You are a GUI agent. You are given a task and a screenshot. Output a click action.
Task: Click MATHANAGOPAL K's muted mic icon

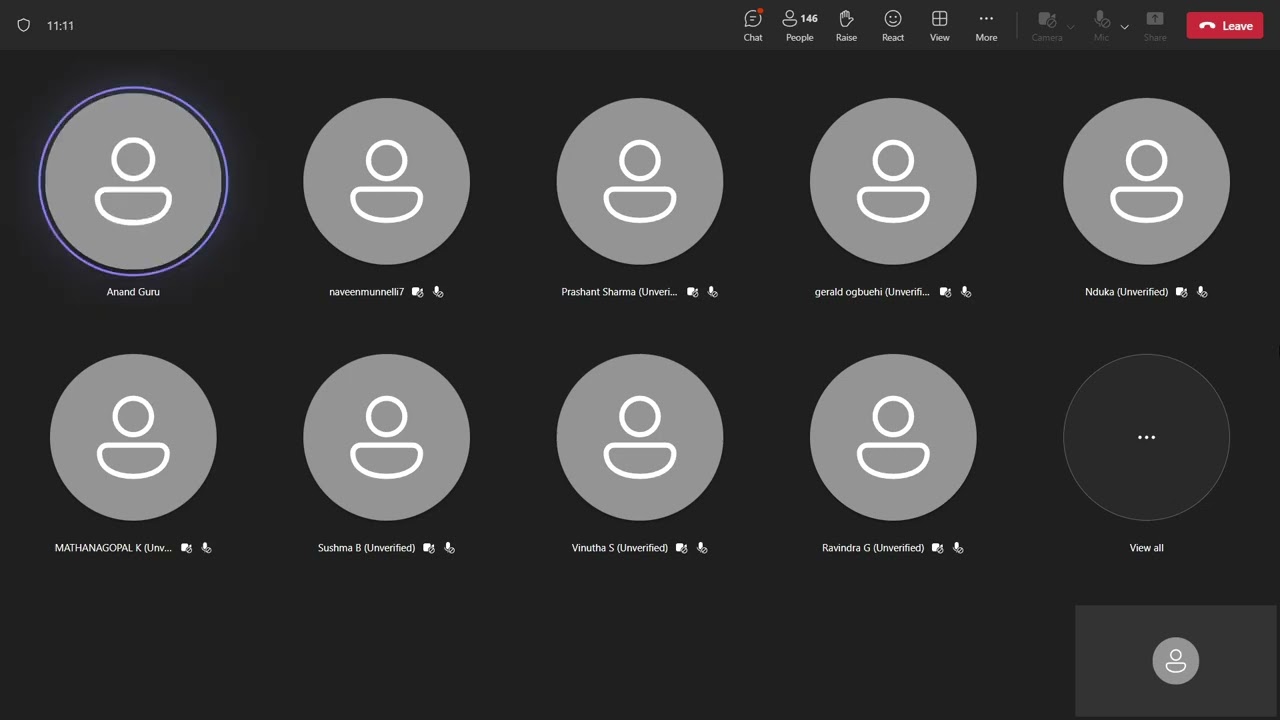[206, 548]
